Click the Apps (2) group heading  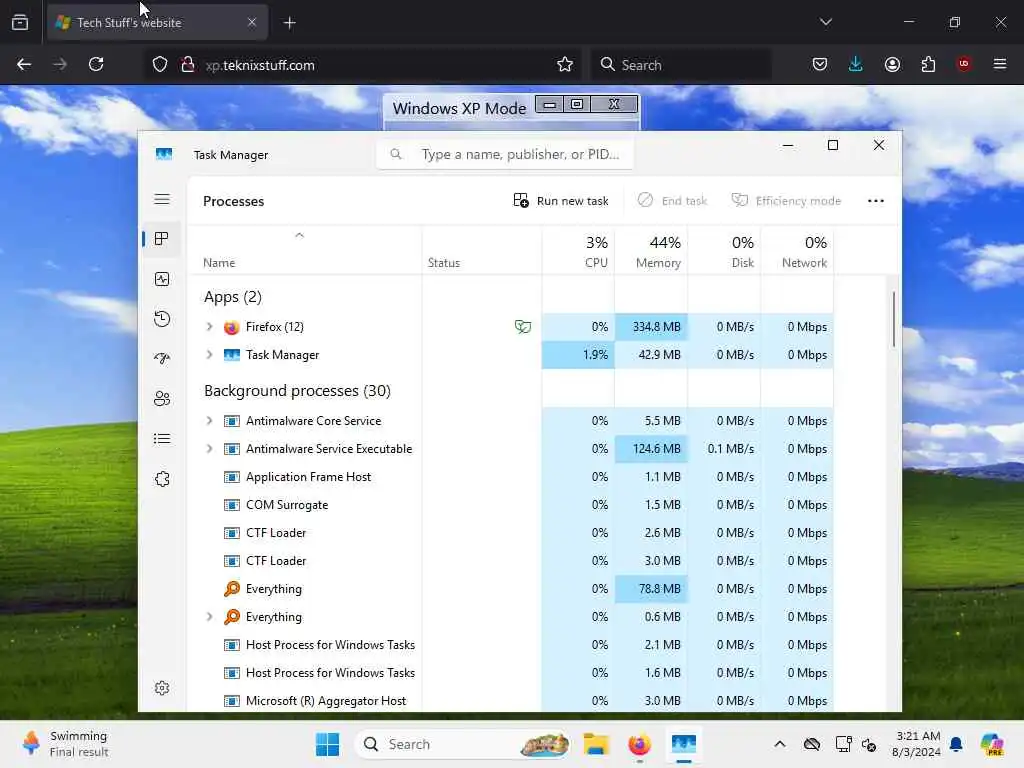(x=232, y=297)
